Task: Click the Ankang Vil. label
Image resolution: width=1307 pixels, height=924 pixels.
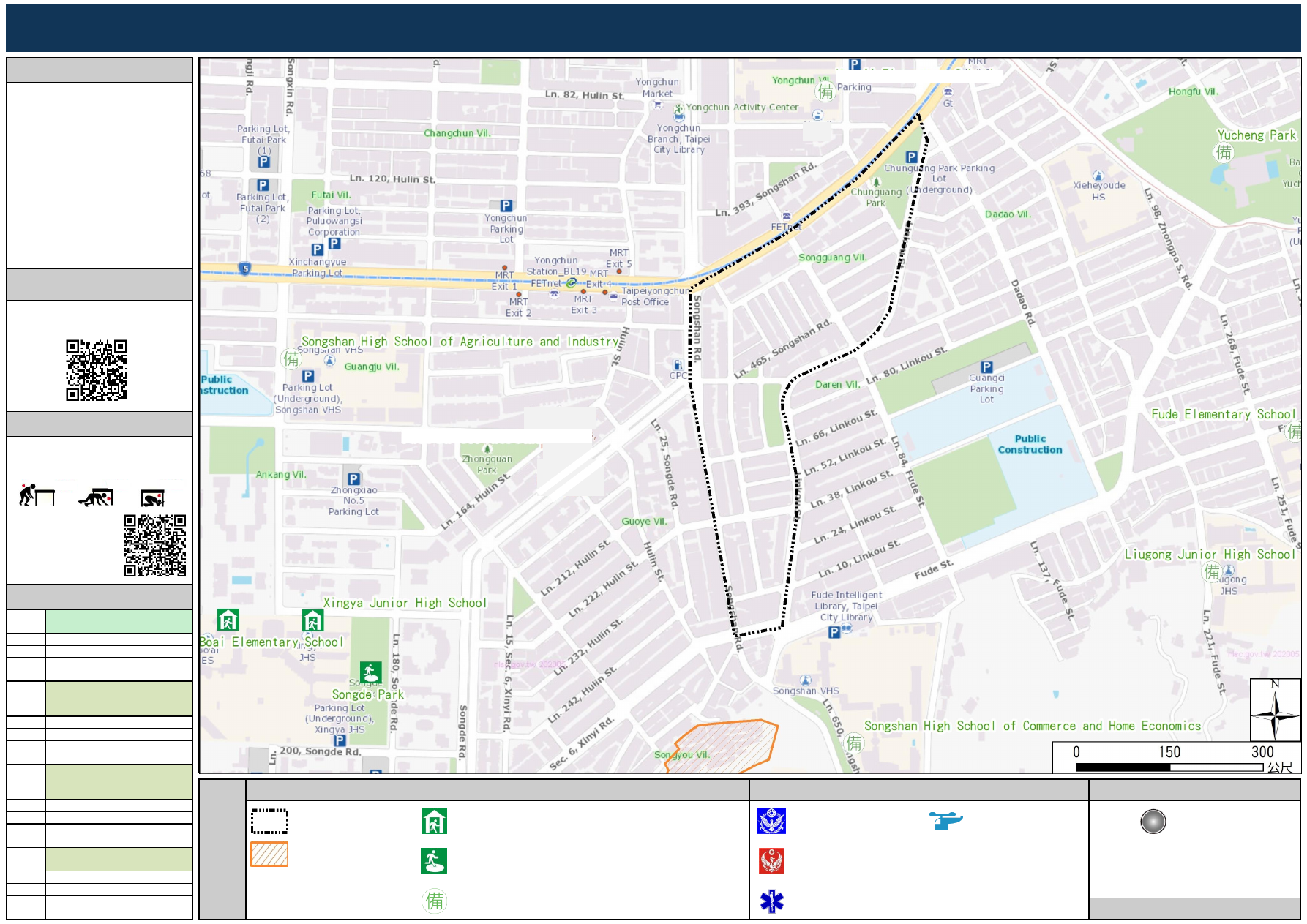Action: click(281, 475)
